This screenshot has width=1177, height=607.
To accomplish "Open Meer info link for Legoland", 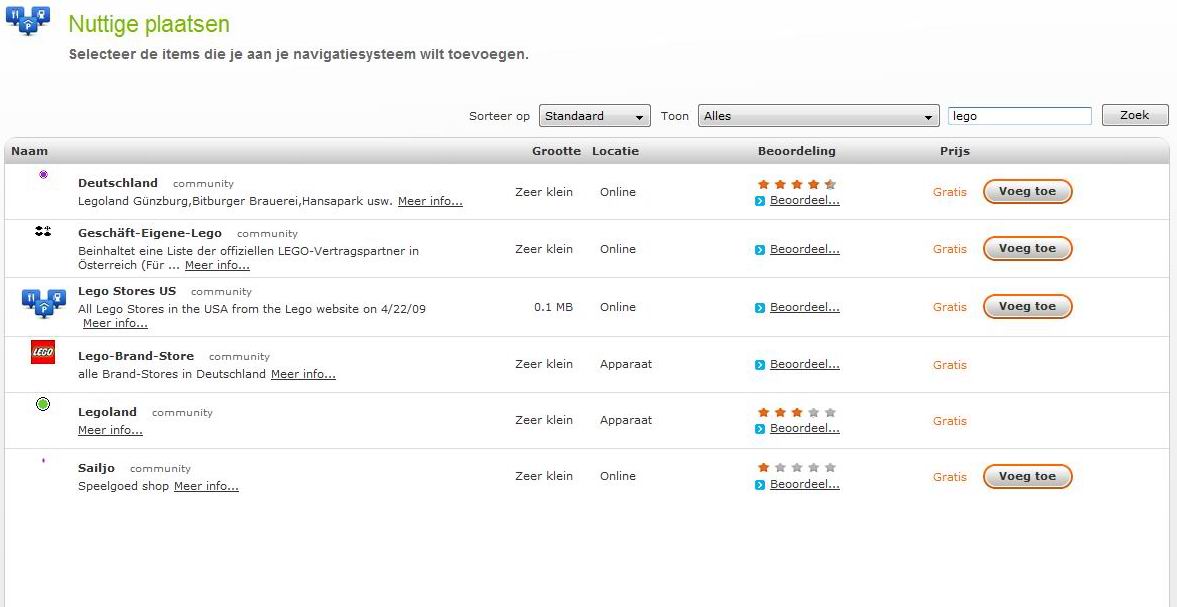I will (110, 430).
